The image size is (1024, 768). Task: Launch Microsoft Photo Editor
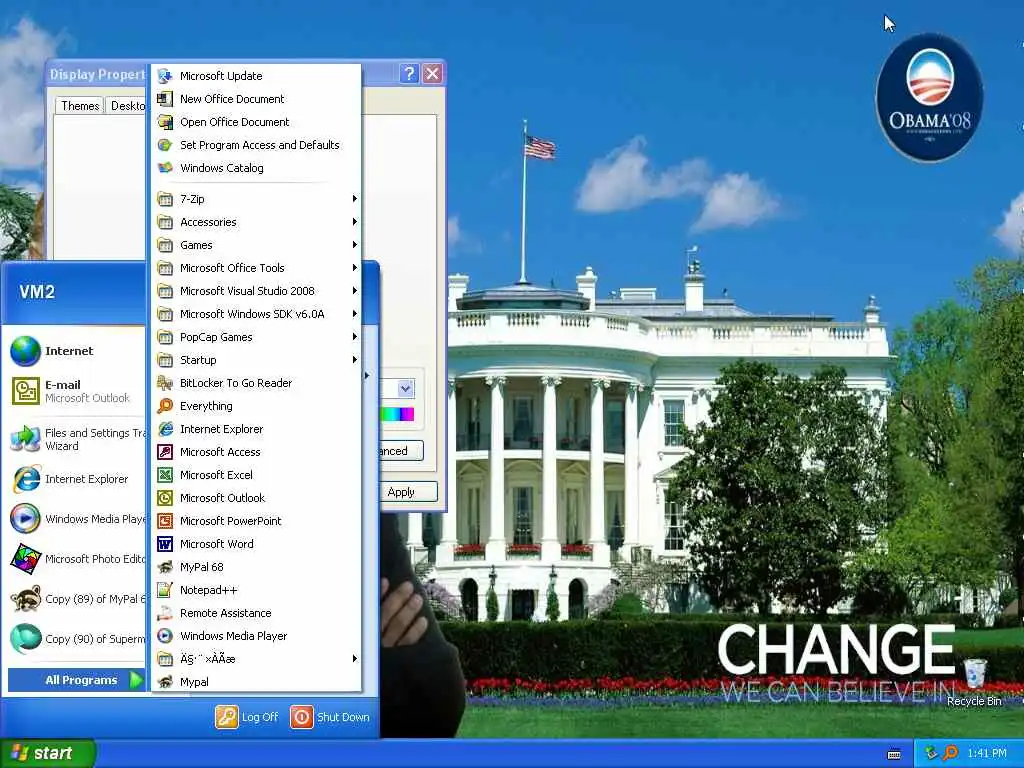76,559
